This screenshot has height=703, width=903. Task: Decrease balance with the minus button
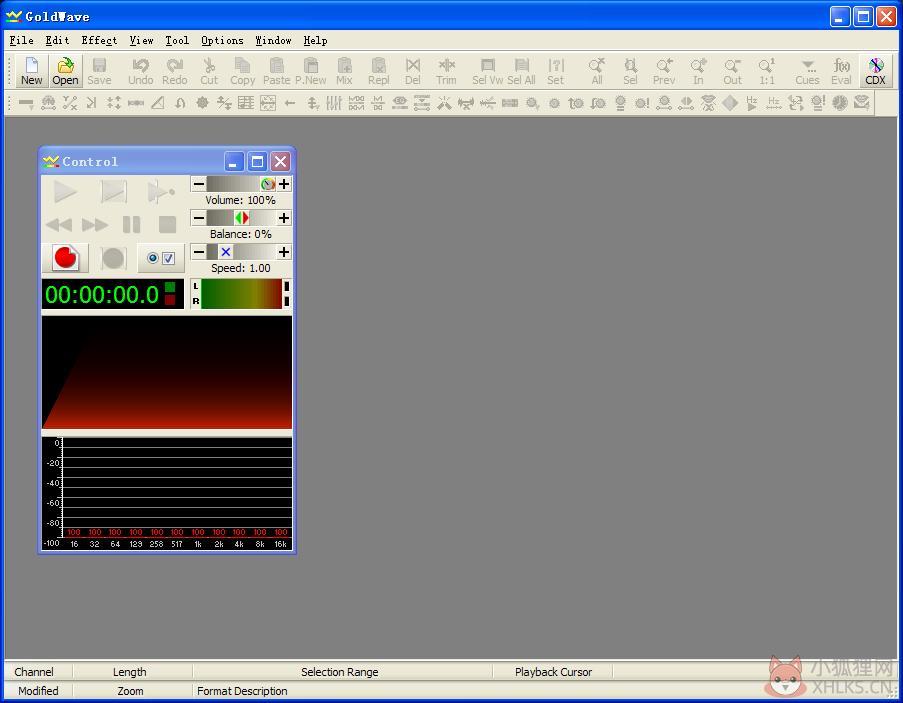pyautogui.click(x=199, y=218)
